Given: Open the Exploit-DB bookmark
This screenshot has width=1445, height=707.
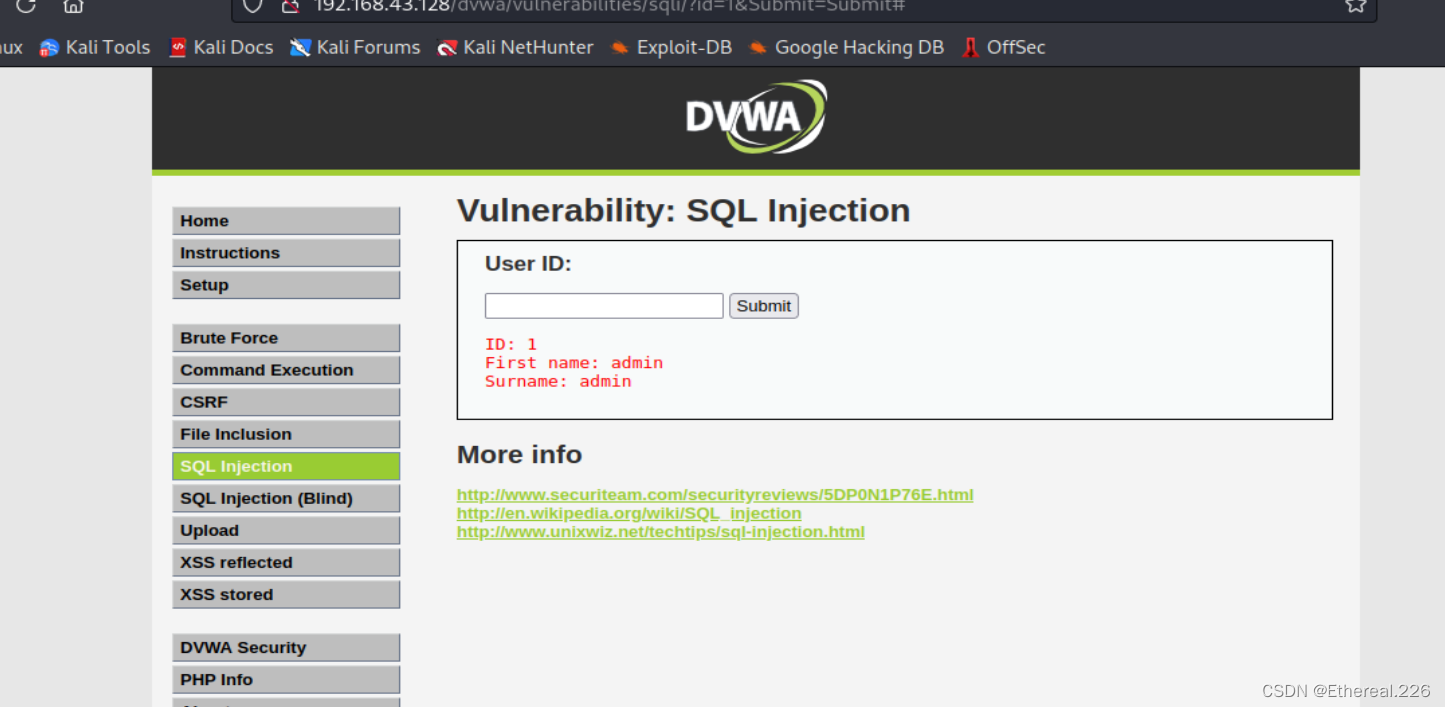Looking at the screenshot, I should pyautogui.click(x=671, y=47).
